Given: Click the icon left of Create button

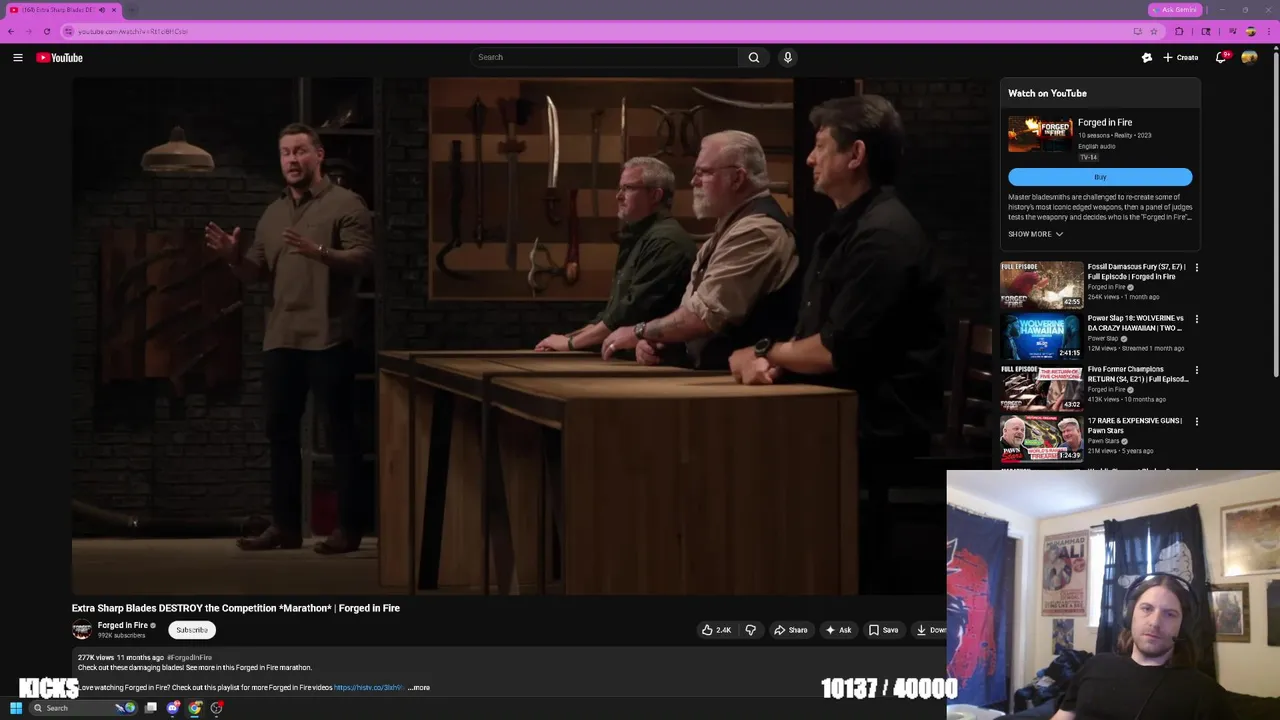Looking at the screenshot, I should (x=1147, y=58).
